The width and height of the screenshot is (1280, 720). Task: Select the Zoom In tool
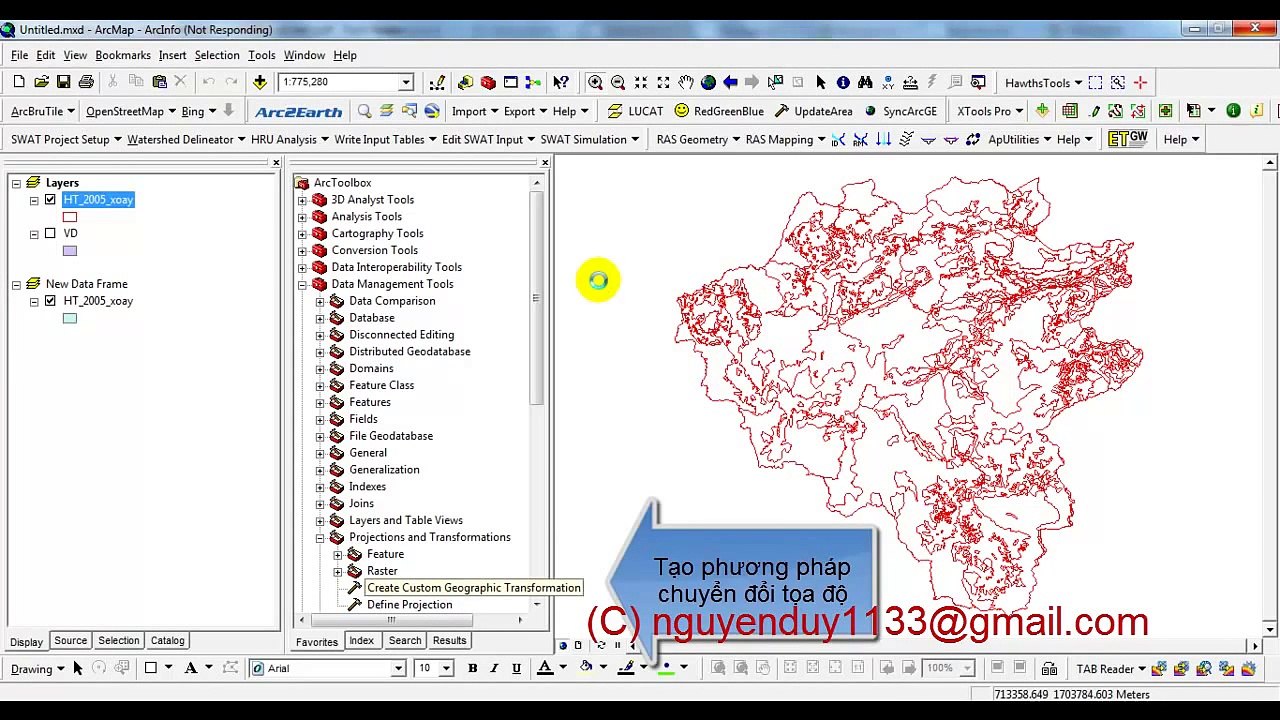click(x=595, y=82)
